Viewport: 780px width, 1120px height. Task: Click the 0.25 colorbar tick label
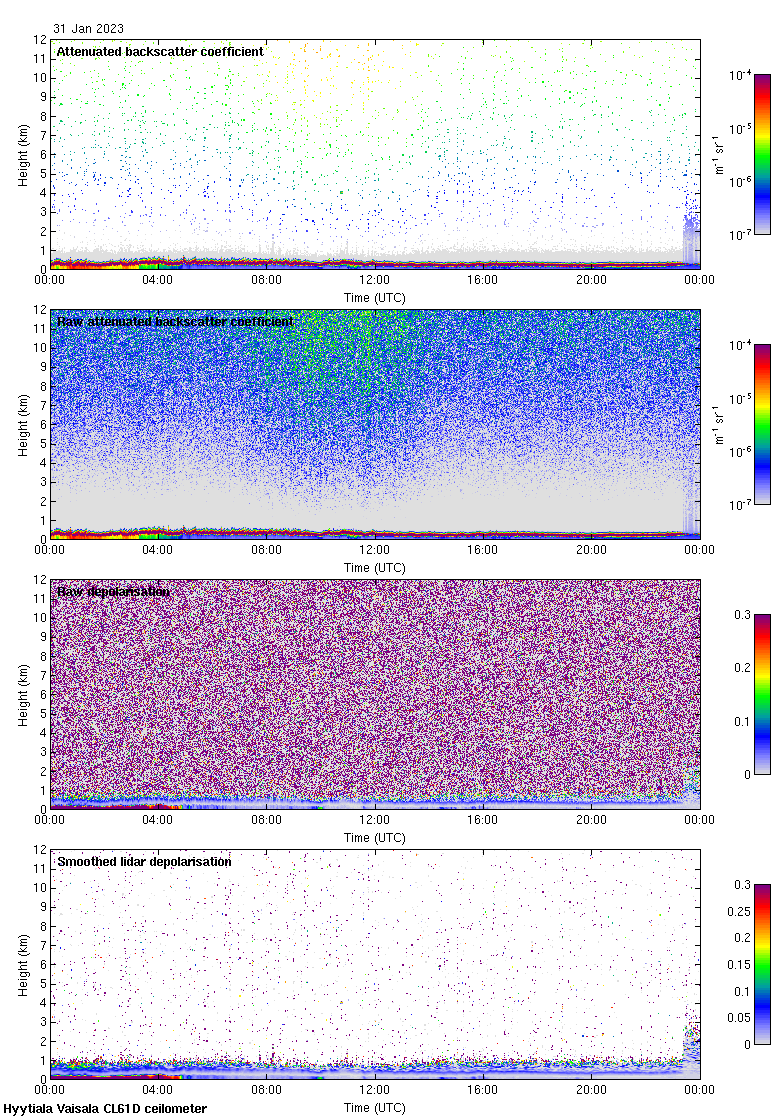pos(739,911)
